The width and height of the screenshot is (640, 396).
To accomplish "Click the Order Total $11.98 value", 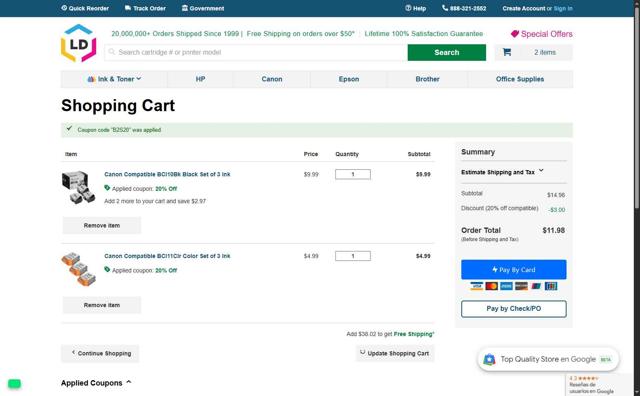I will [553, 230].
